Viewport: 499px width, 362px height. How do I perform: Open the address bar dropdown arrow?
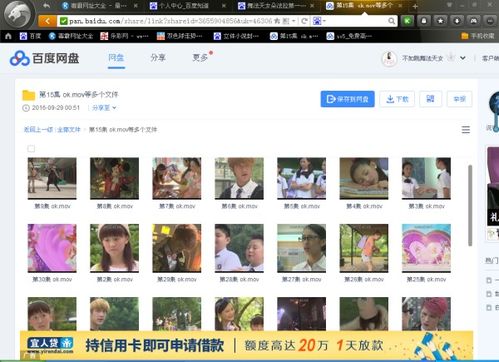pos(294,21)
